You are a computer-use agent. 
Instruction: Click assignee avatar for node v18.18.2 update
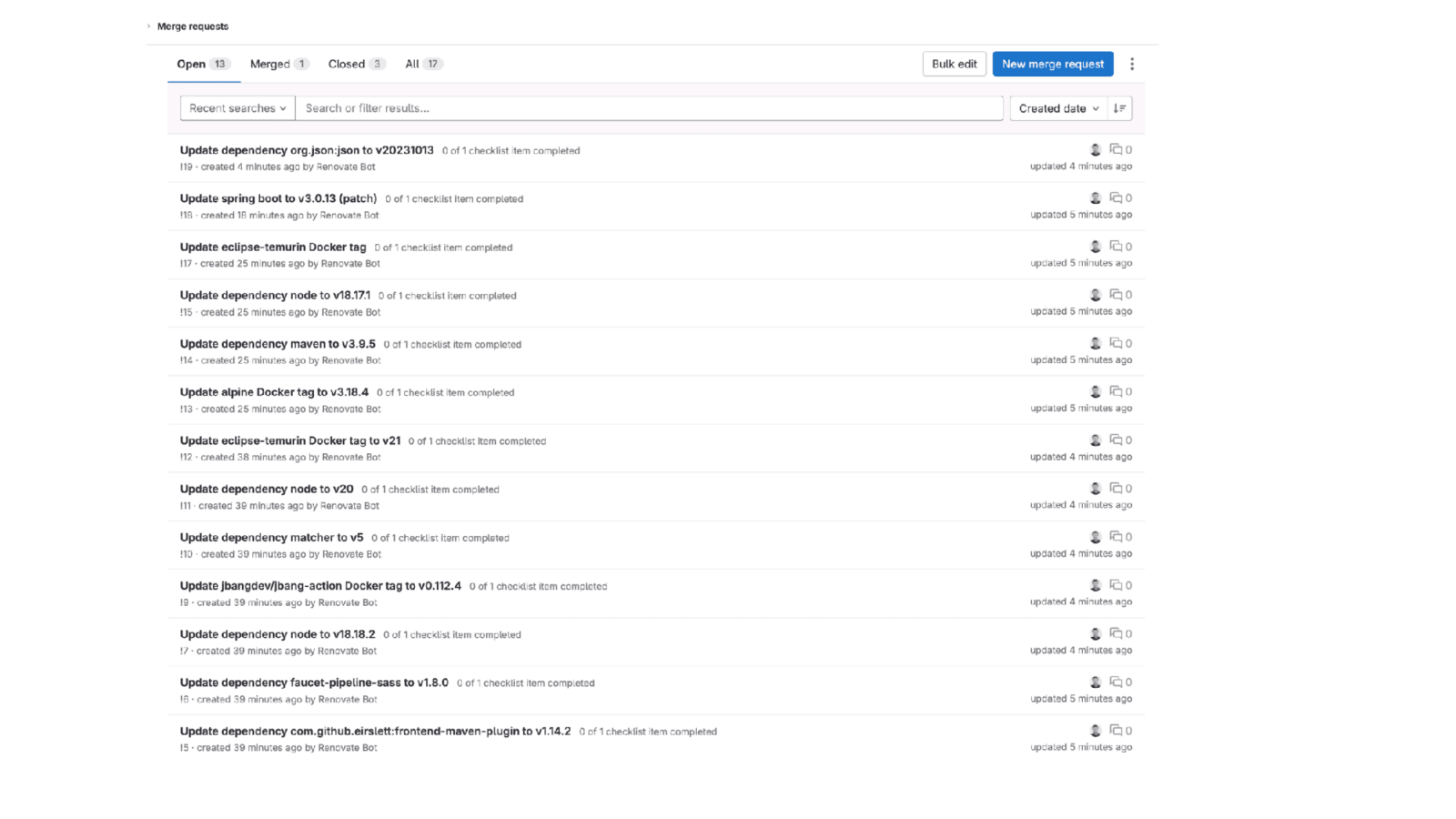(1096, 633)
